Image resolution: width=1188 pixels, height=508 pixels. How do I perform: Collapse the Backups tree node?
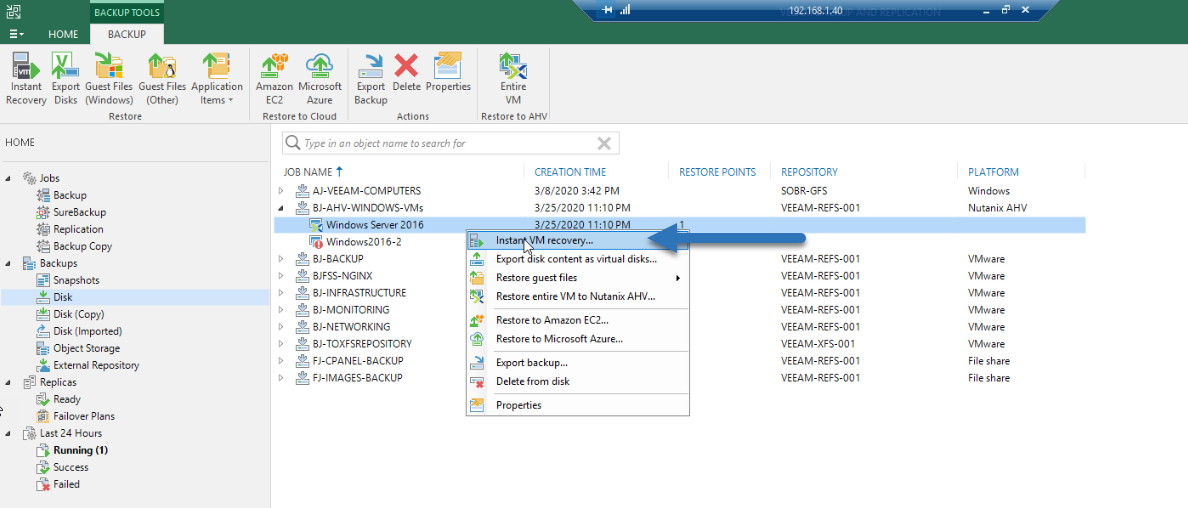pos(8,263)
